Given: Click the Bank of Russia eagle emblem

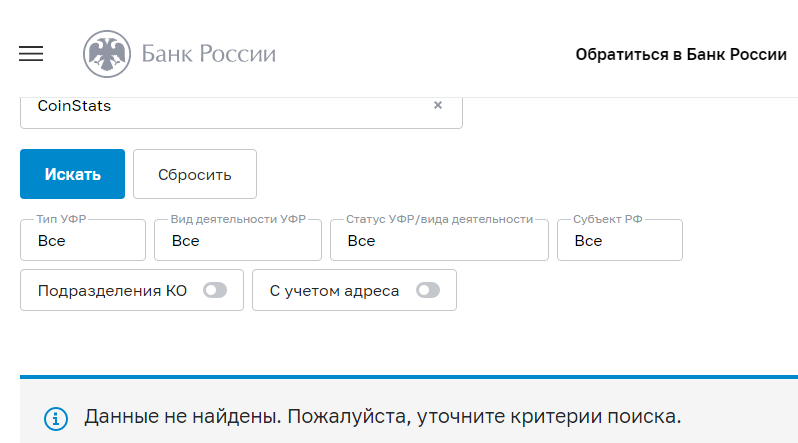Looking at the screenshot, I should point(105,54).
